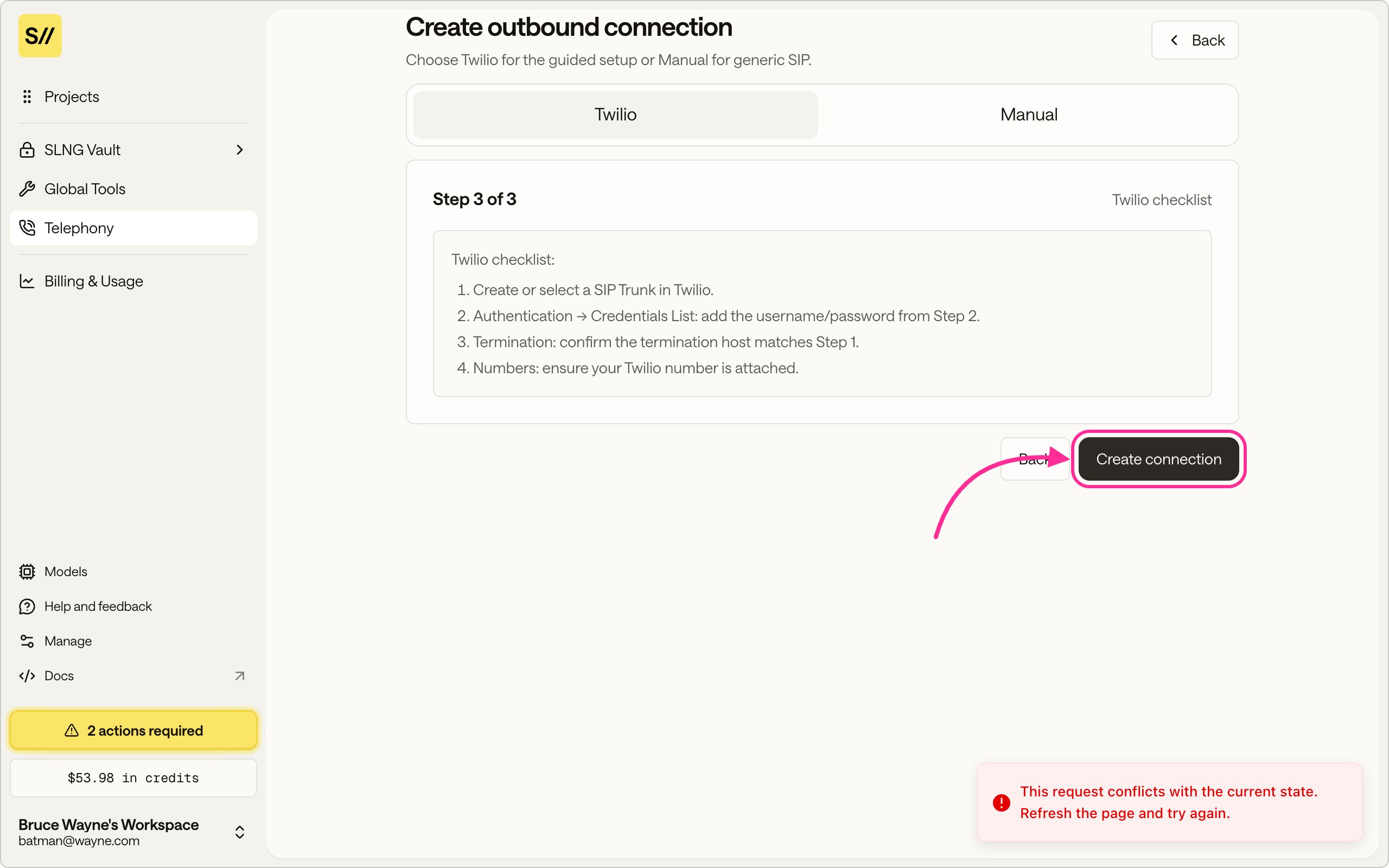The image size is (1389, 868).
Task: Select Telephony in the sidebar
Action: click(133, 228)
